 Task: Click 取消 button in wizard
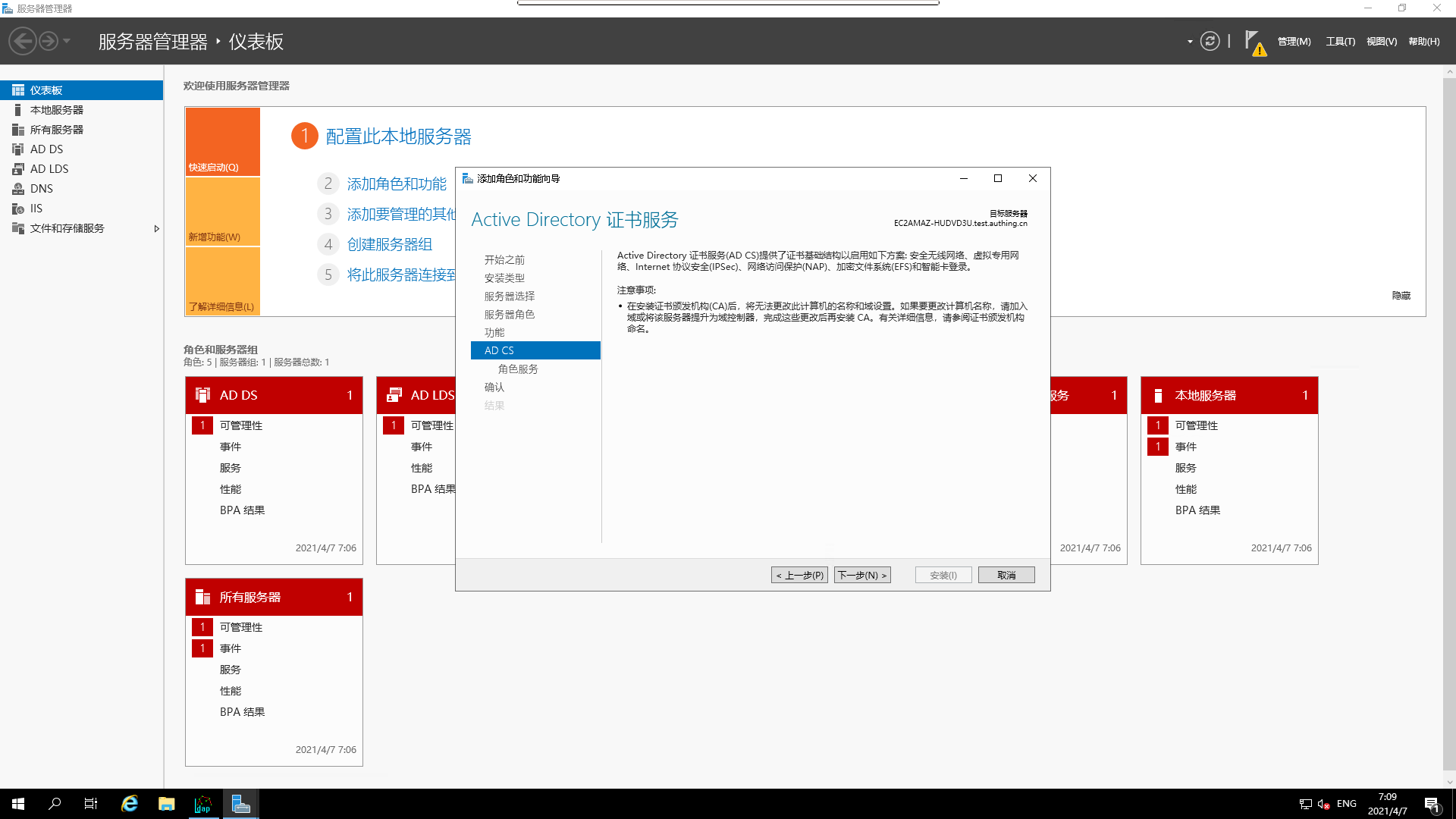[1006, 575]
